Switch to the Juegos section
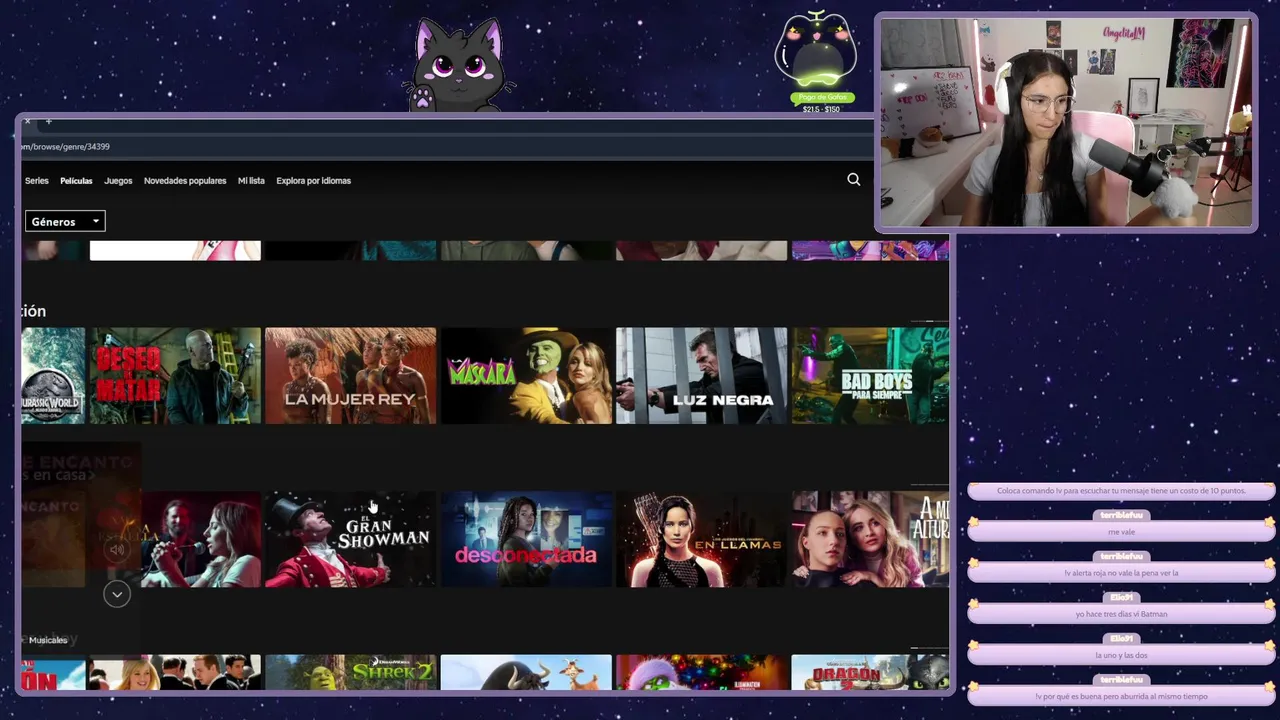This screenshot has width=1280, height=720. click(x=118, y=181)
